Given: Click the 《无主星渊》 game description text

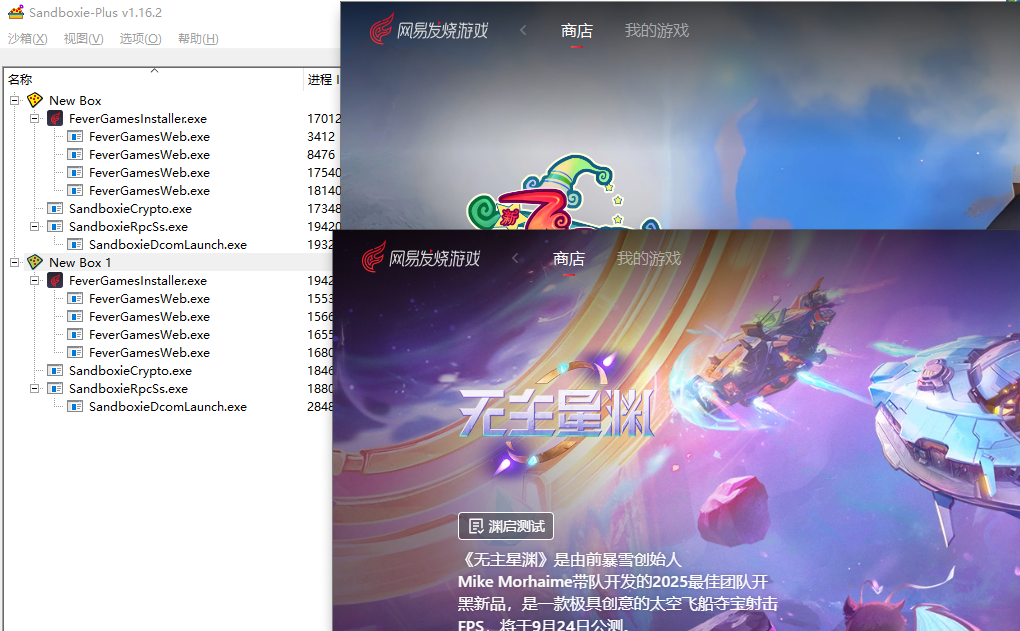Looking at the screenshot, I should 618,592.
